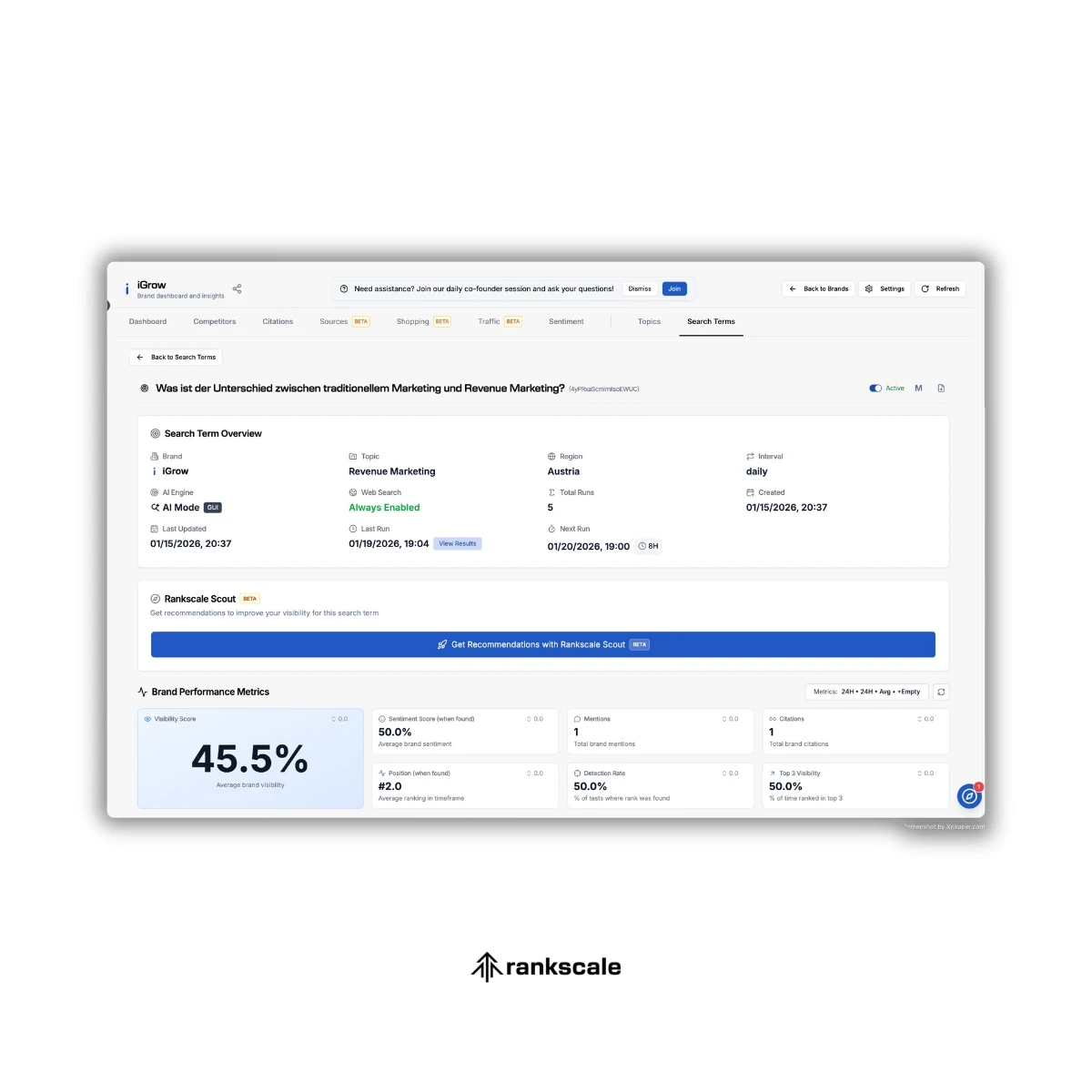The width and height of the screenshot is (1092, 1092).
Task: Switch to the Sentiment tab
Action: [x=566, y=321]
